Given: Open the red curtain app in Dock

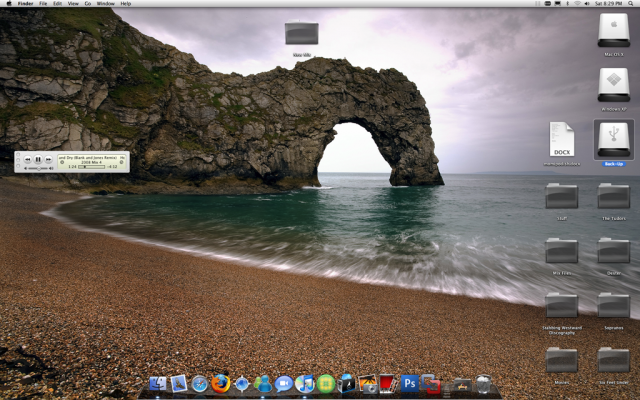Looking at the screenshot, I should coord(388,384).
